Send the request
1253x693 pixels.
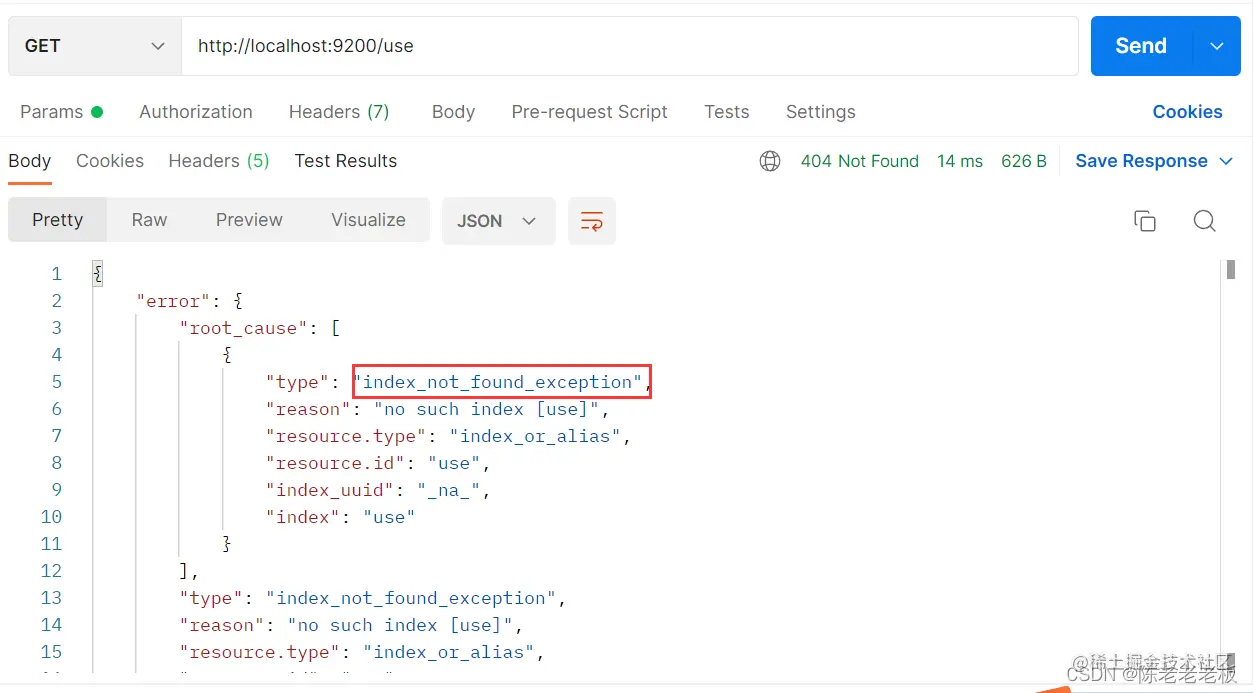point(1141,46)
